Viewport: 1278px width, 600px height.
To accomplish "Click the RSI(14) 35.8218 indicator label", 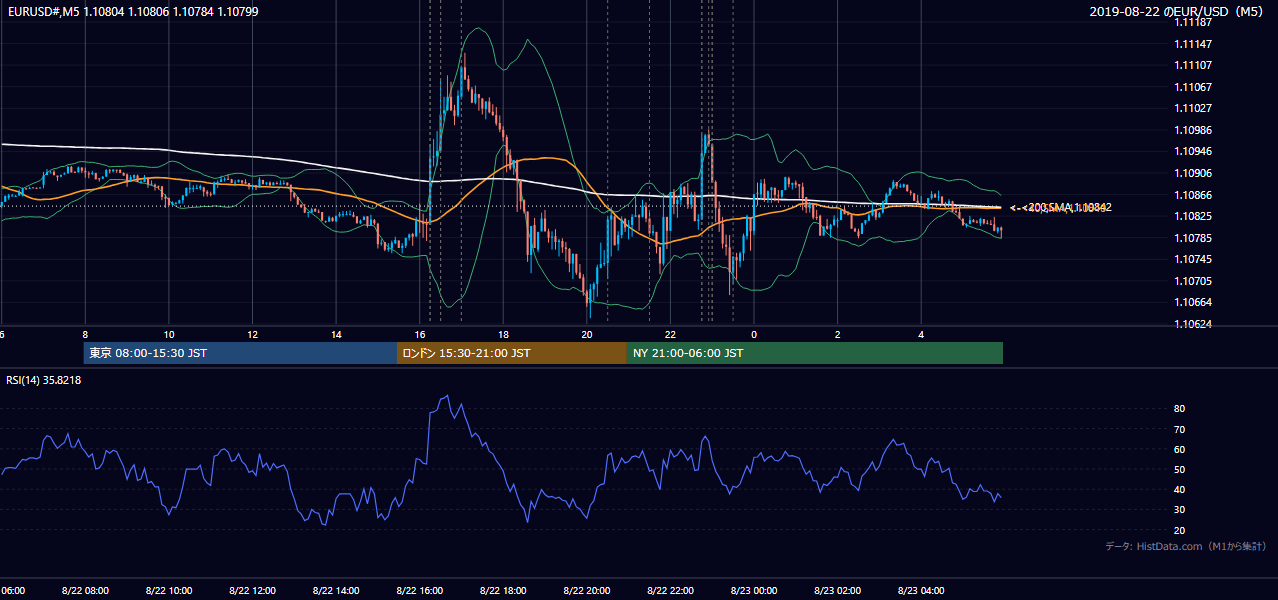I will [43, 380].
